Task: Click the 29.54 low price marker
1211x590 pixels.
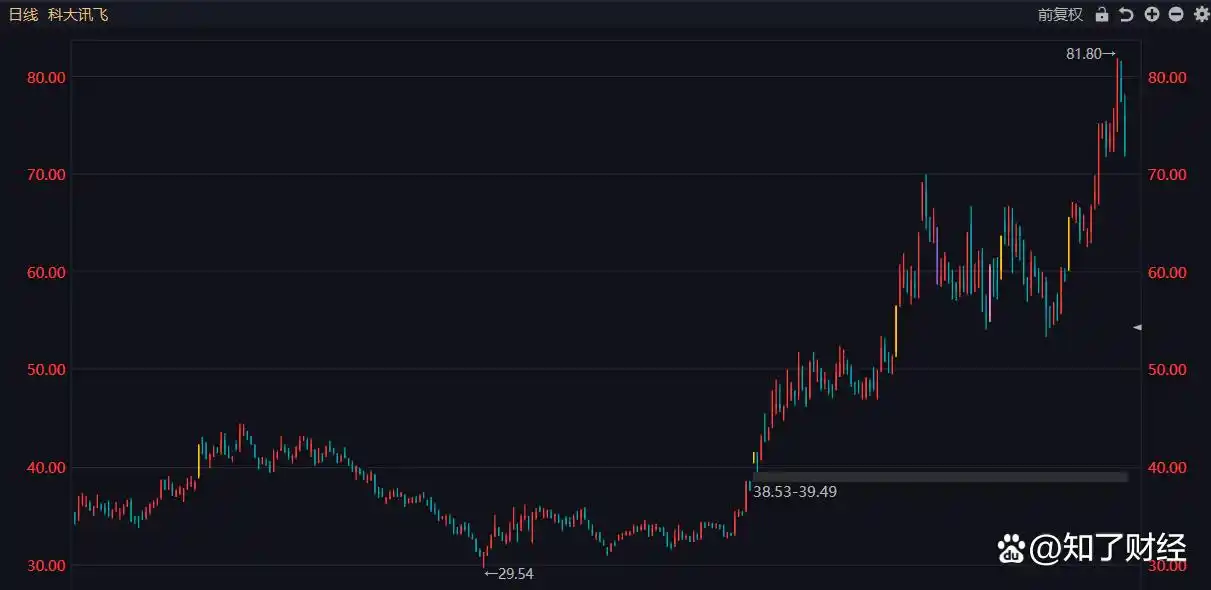Action: tap(508, 574)
